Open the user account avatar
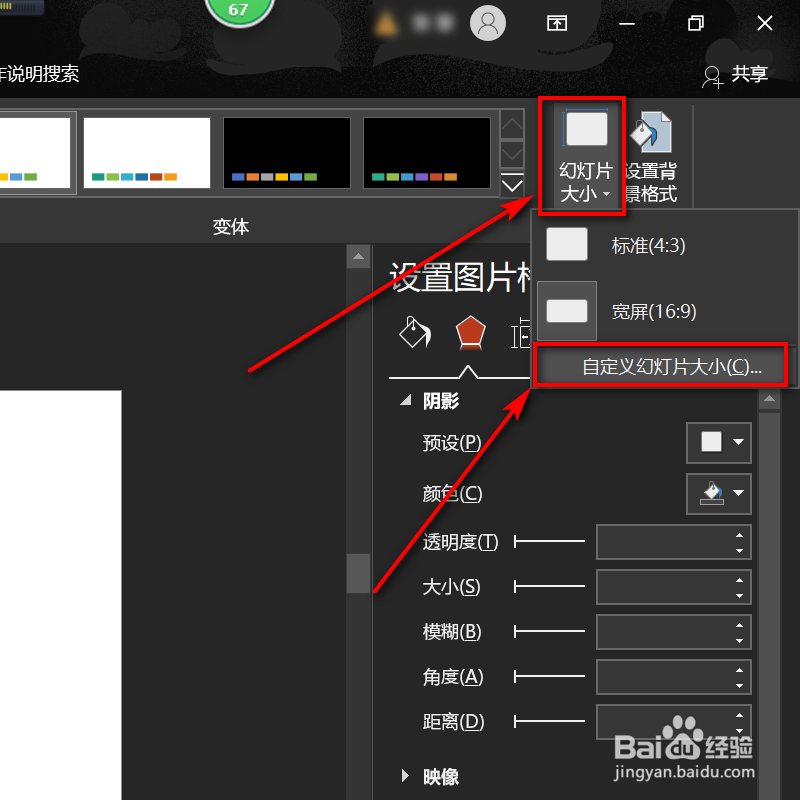Screen dimensions: 800x800 pyautogui.click(x=487, y=23)
